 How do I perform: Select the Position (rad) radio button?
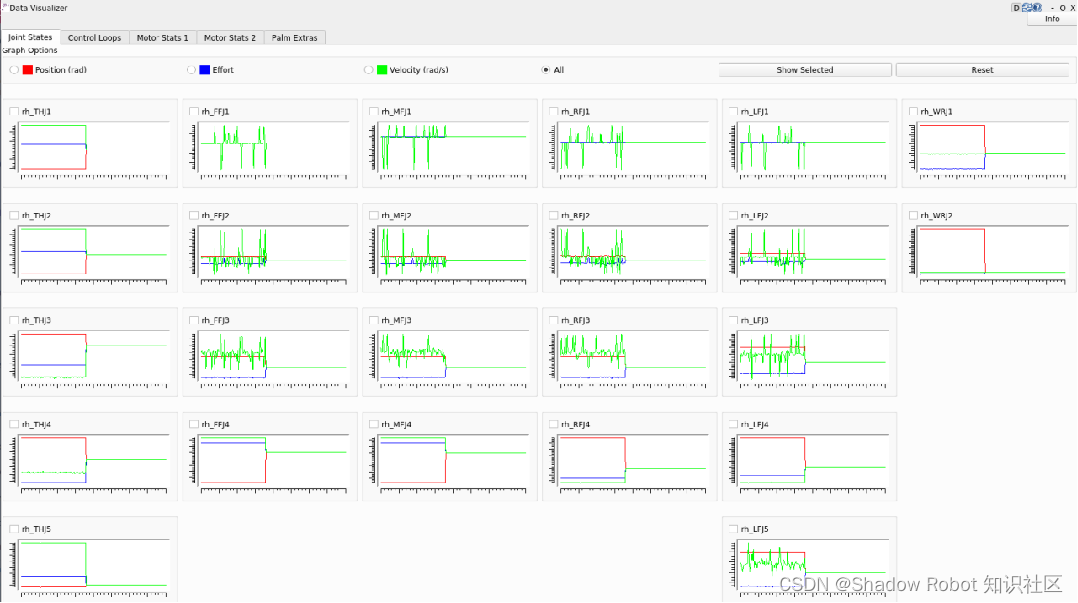[x=14, y=70]
